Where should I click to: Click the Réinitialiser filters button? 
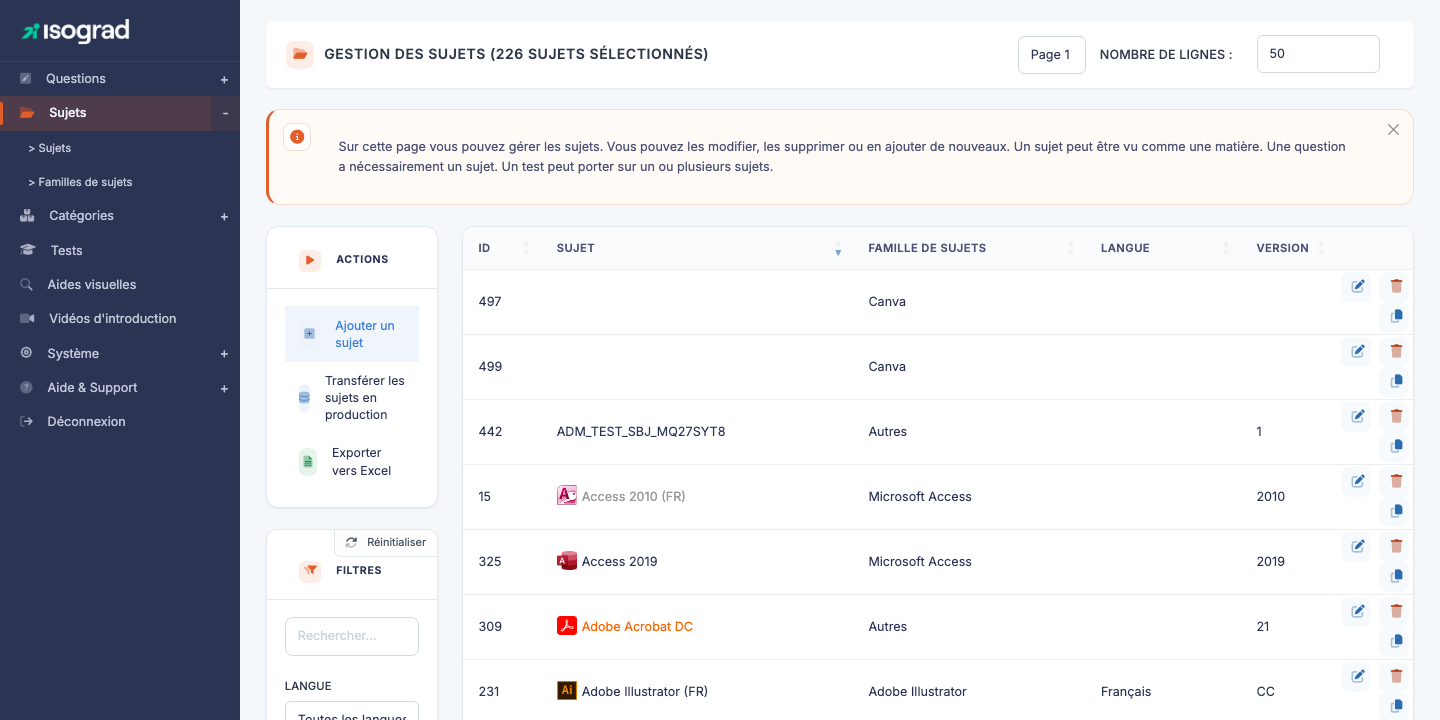[386, 542]
